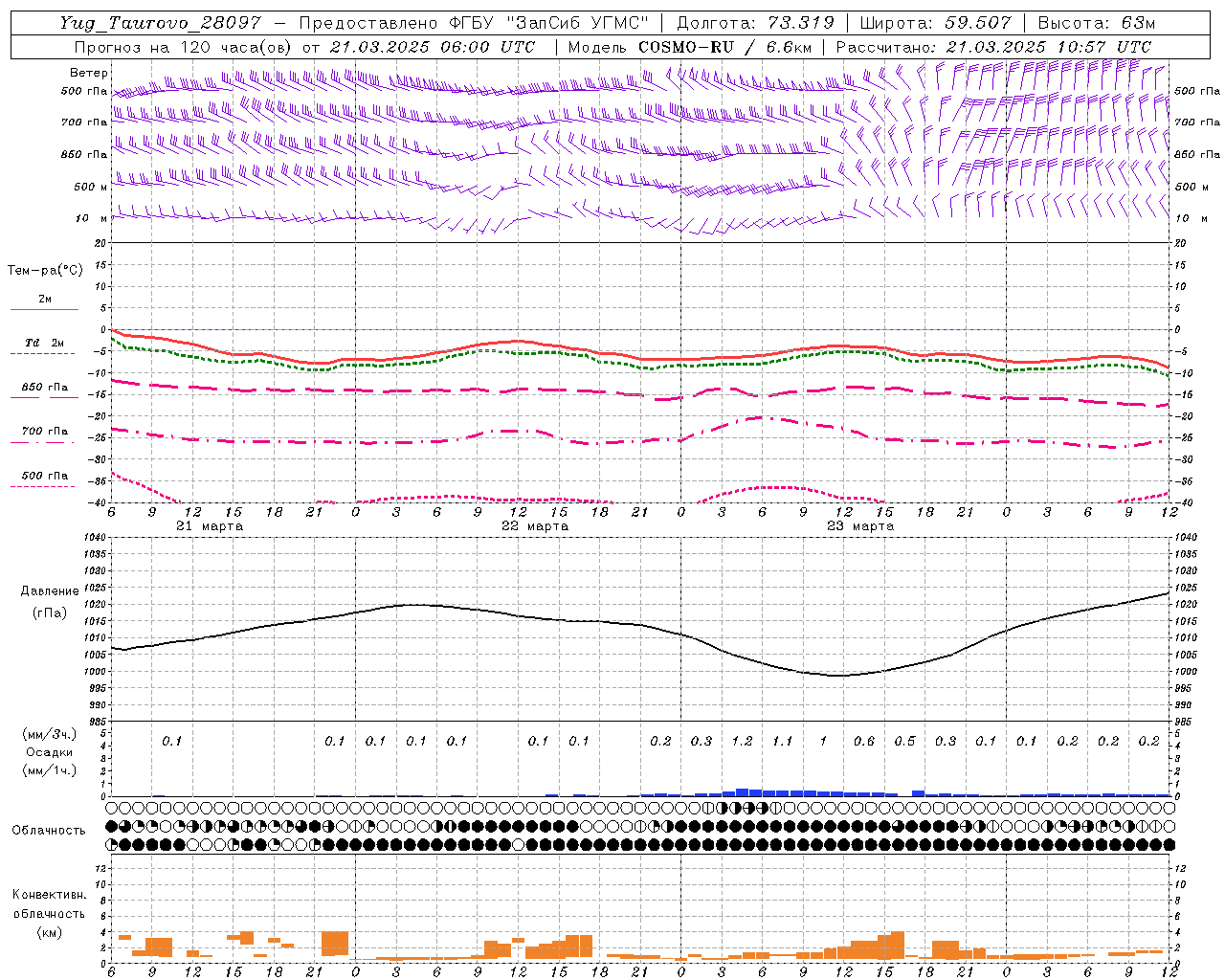Click the Конвективн. panel label
This screenshot has width=1225, height=980.
tap(50, 895)
